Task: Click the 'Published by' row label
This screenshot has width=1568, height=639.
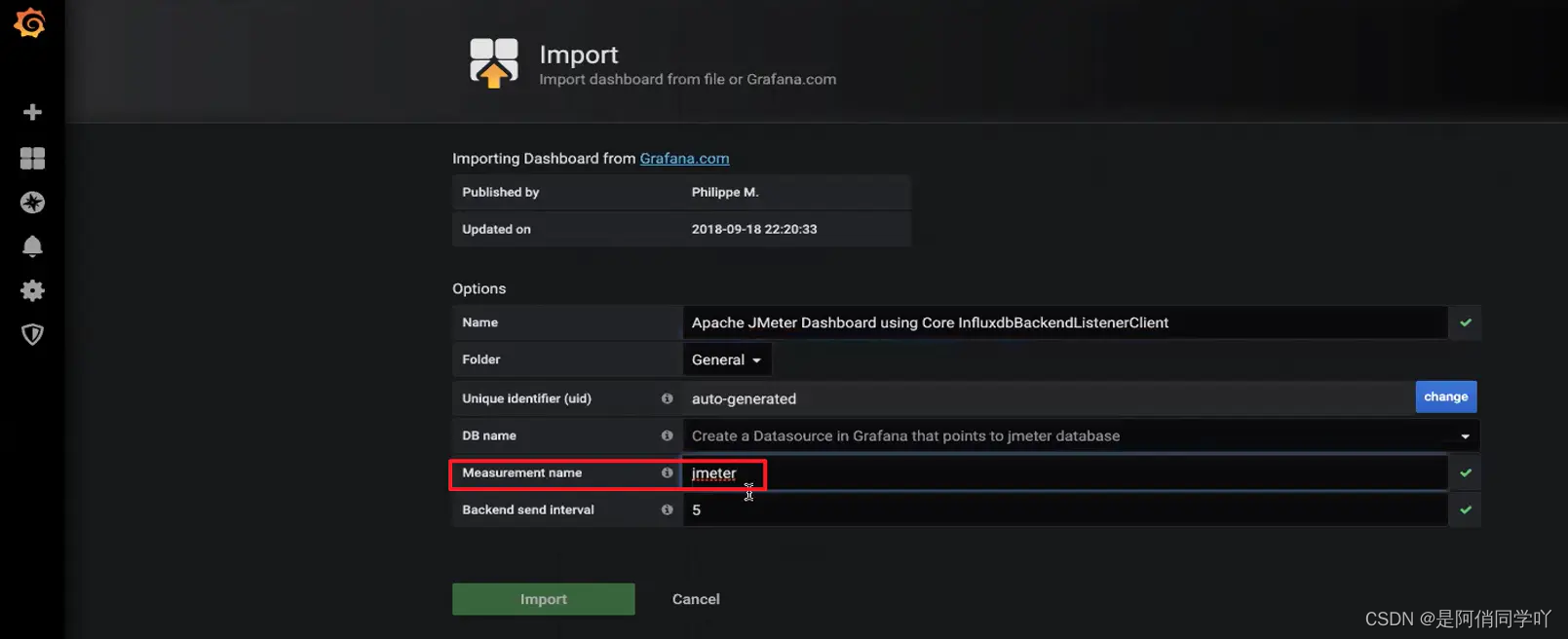Action: tap(501, 192)
